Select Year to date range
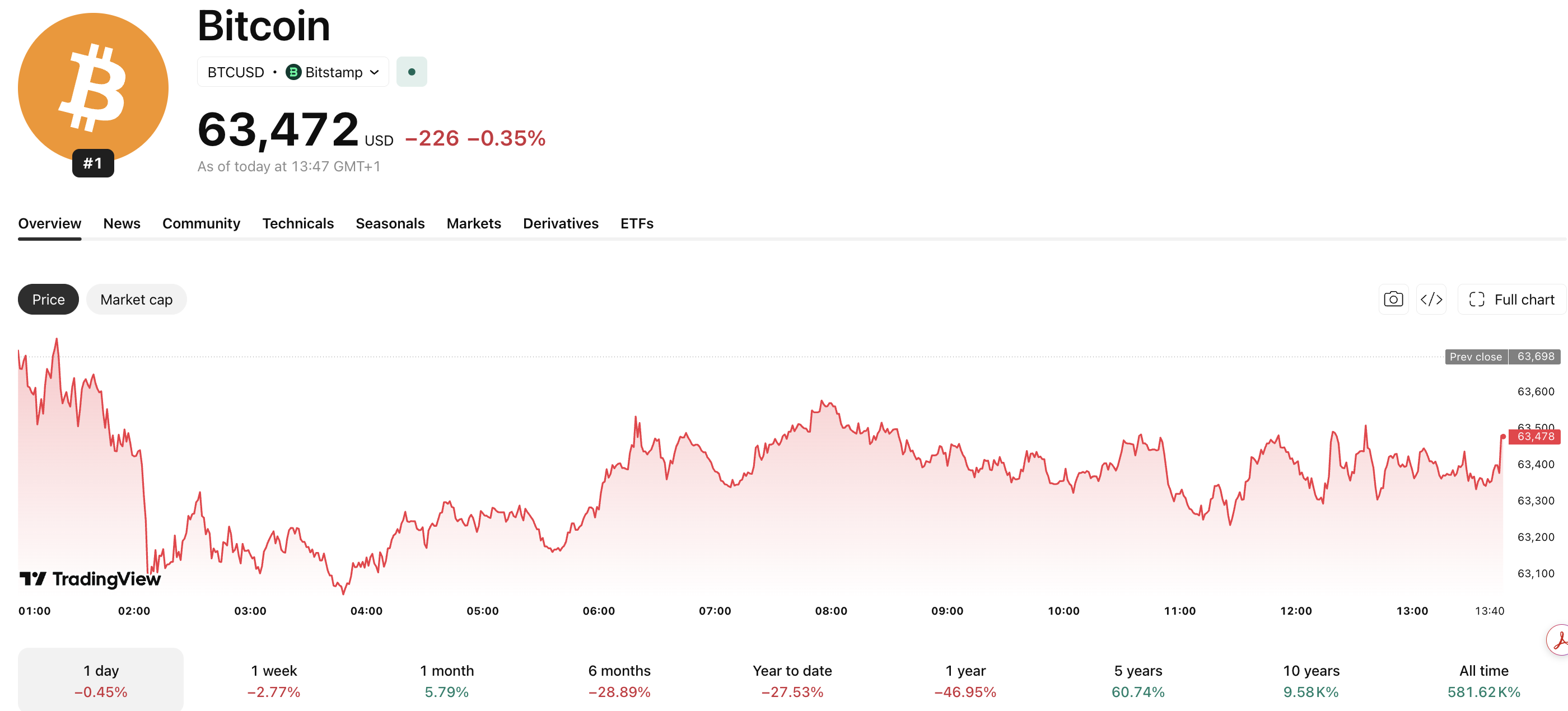 coord(792,681)
